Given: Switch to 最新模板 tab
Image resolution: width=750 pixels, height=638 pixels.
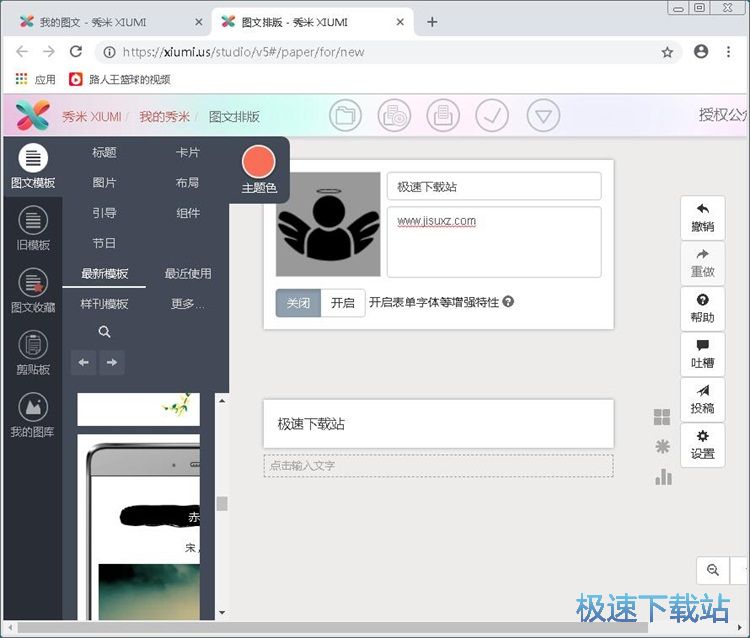Looking at the screenshot, I should tap(104, 274).
